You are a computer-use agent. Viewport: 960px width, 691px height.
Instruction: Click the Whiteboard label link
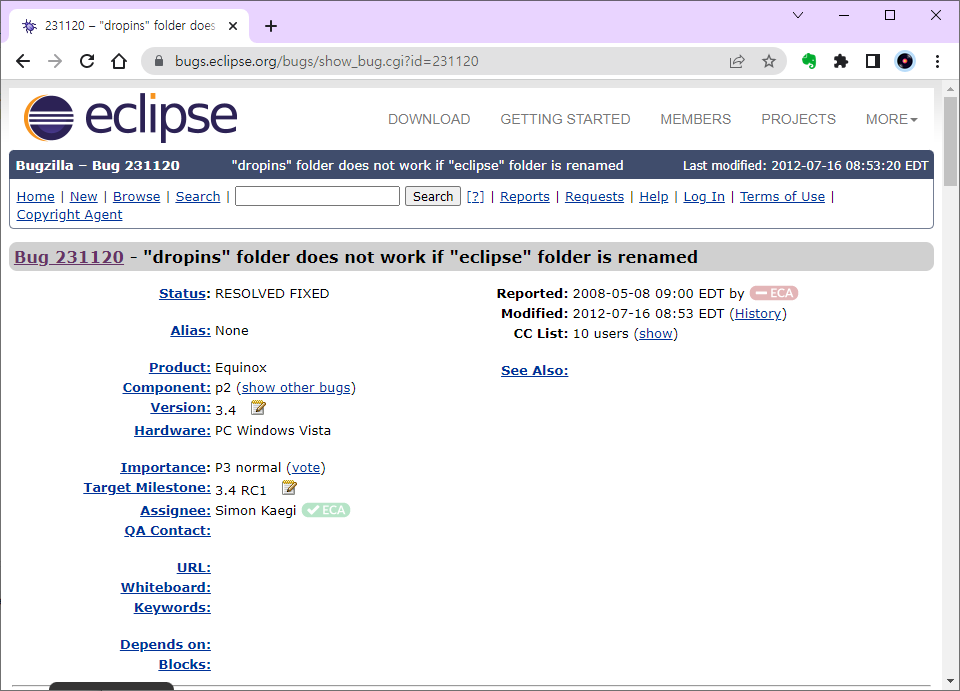click(166, 588)
